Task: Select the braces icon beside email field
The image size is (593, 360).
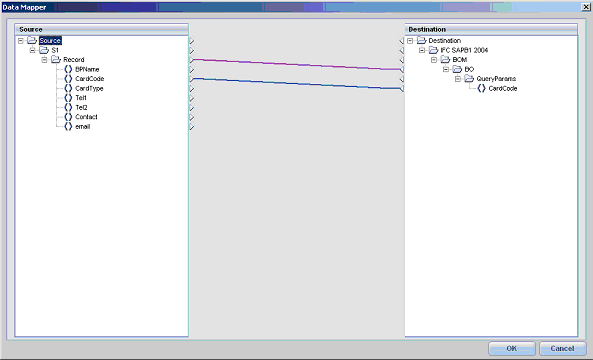Action: [x=68, y=126]
